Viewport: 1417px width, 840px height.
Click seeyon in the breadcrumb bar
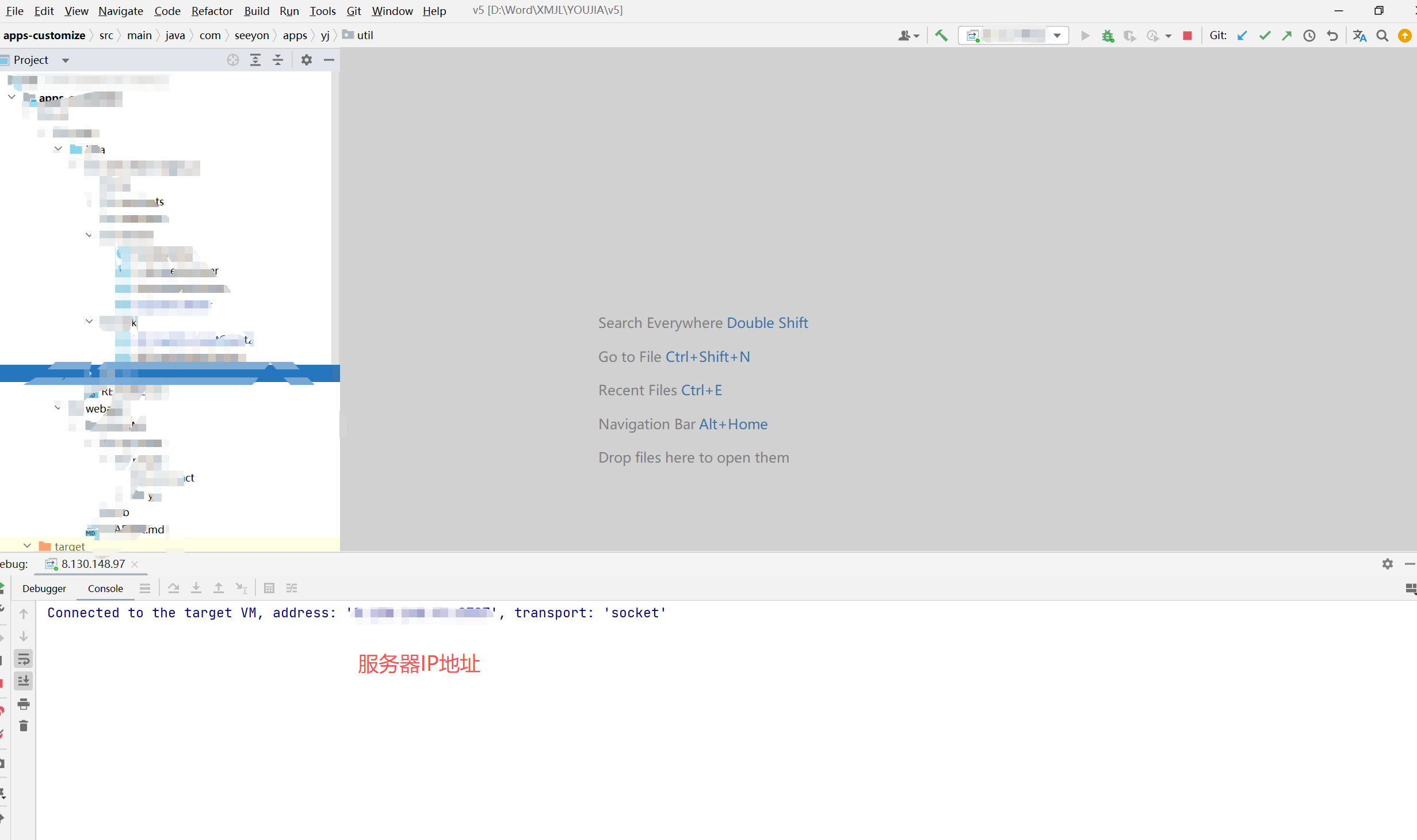251,36
